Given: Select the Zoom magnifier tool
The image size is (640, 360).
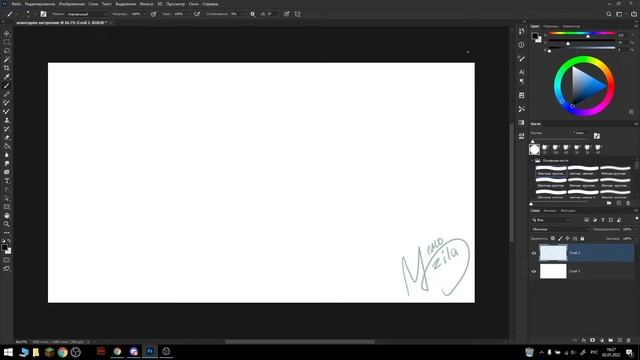Looking at the screenshot, I should tap(7, 224).
